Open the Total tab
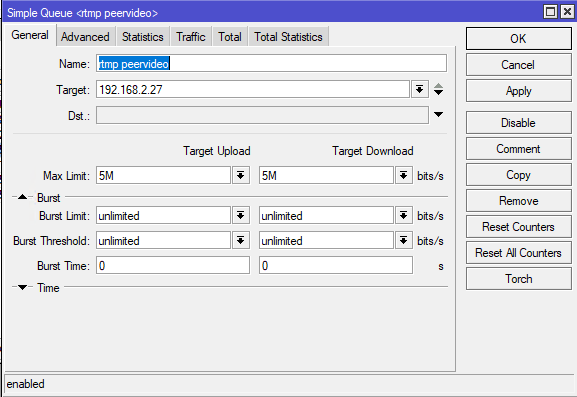 tap(230, 36)
